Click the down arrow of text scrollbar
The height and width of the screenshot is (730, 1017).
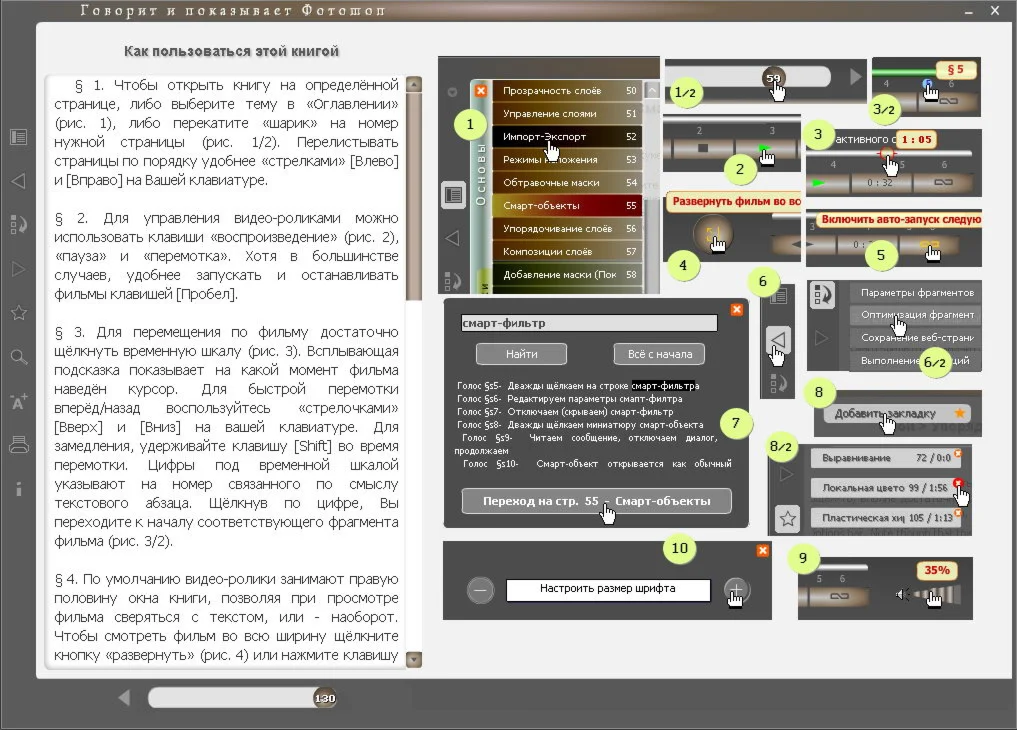[413, 659]
